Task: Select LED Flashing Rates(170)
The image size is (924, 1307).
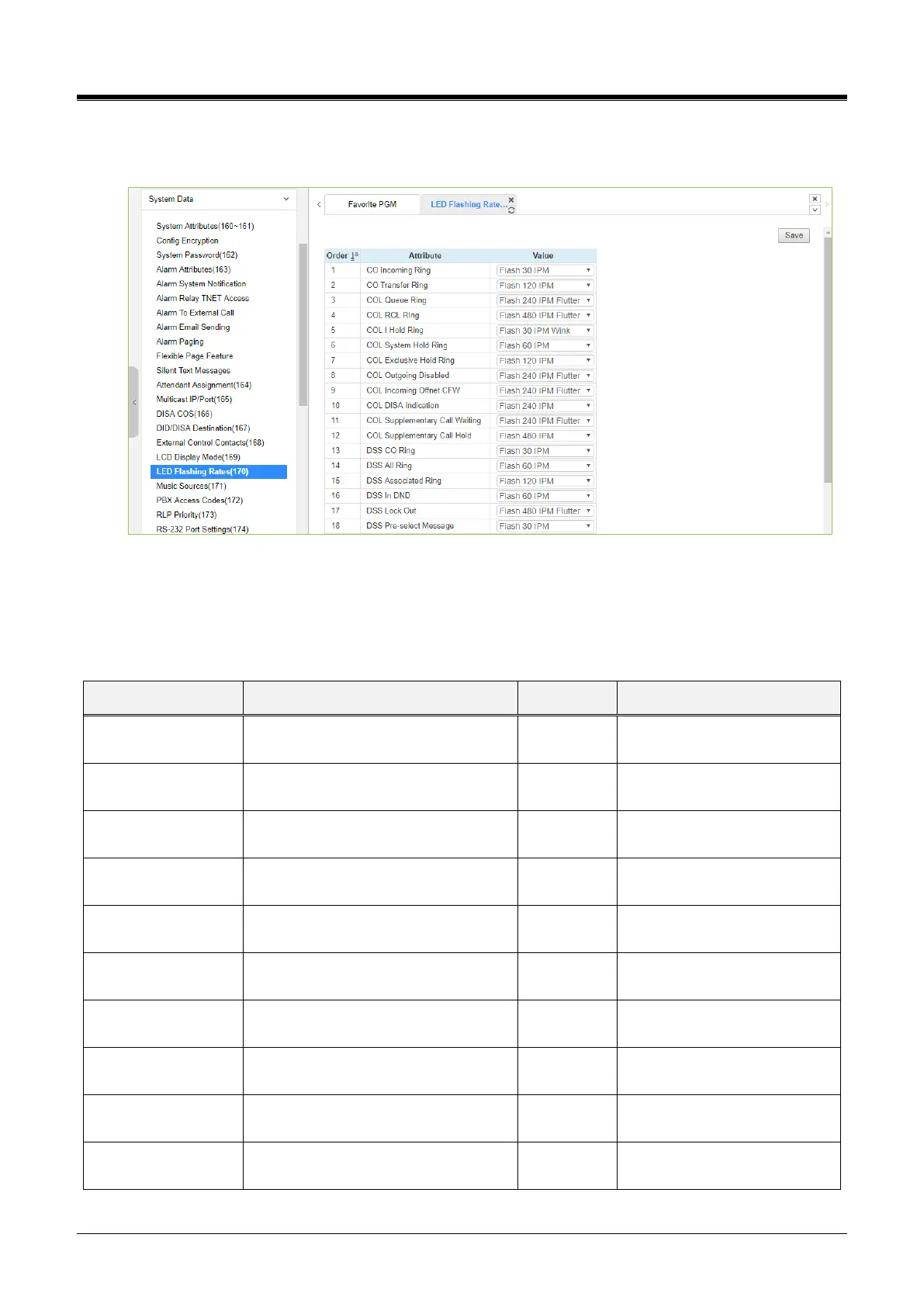Action: (219, 471)
